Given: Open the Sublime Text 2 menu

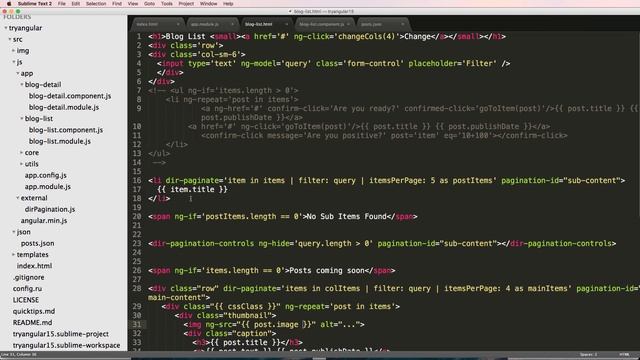Looking at the screenshot, I should pos(35,4).
